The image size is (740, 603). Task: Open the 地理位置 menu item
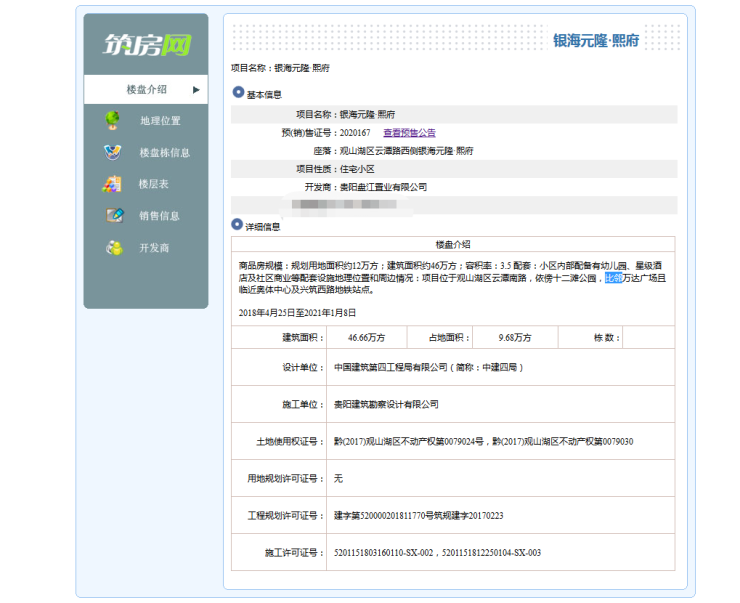click(x=160, y=121)
